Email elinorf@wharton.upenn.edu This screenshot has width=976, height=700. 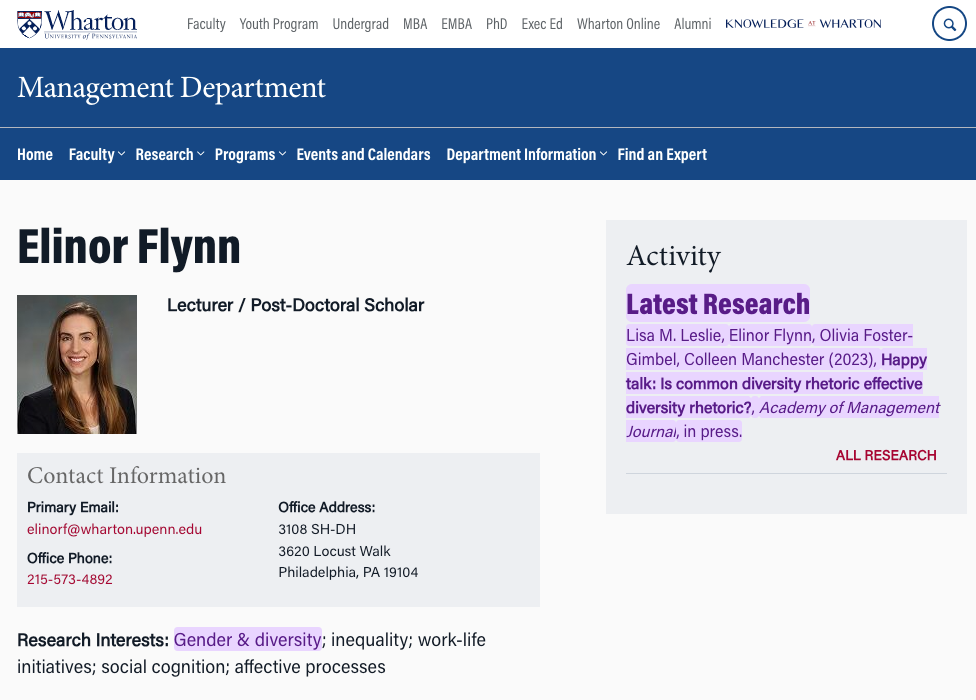tap(115, 529)
